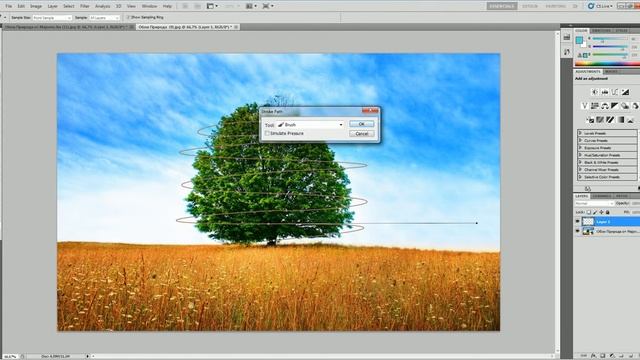Open the File menu
The image size is (640, 360).
(9, 6)
